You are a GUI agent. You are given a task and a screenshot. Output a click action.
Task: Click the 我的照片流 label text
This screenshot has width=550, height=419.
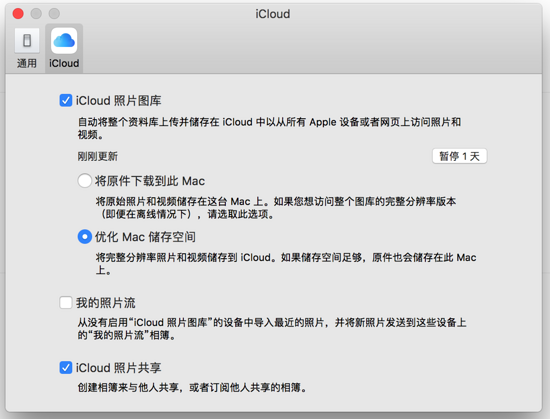click(x=106, y=303)
